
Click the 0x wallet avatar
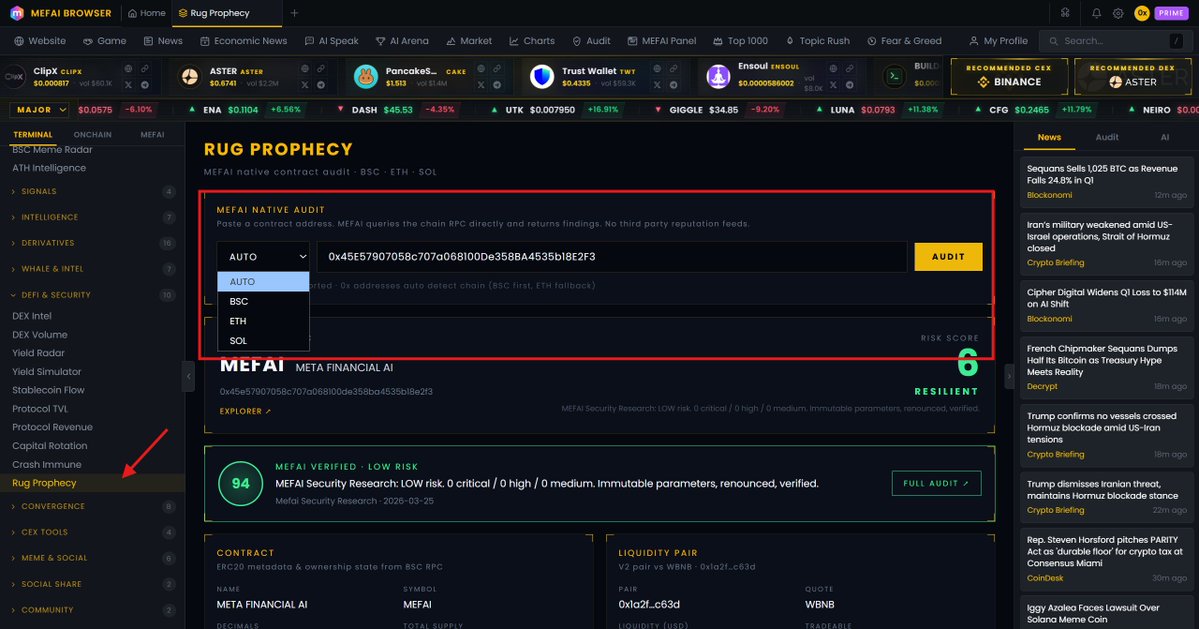coord(1142,13)
